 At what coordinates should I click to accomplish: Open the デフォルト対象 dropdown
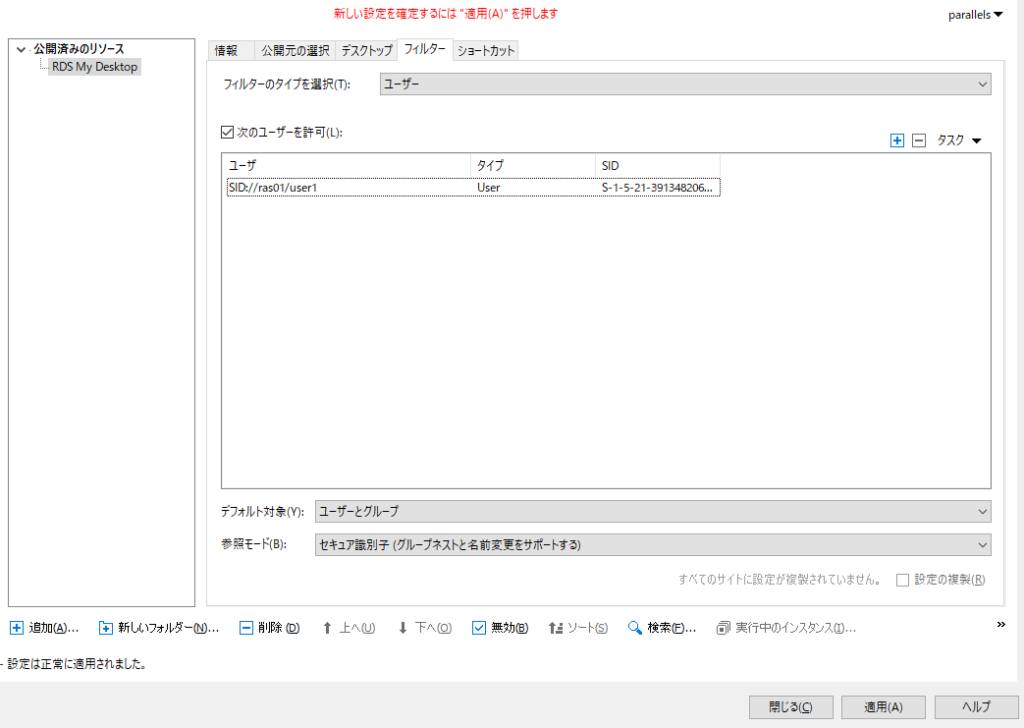click(653, 511)
